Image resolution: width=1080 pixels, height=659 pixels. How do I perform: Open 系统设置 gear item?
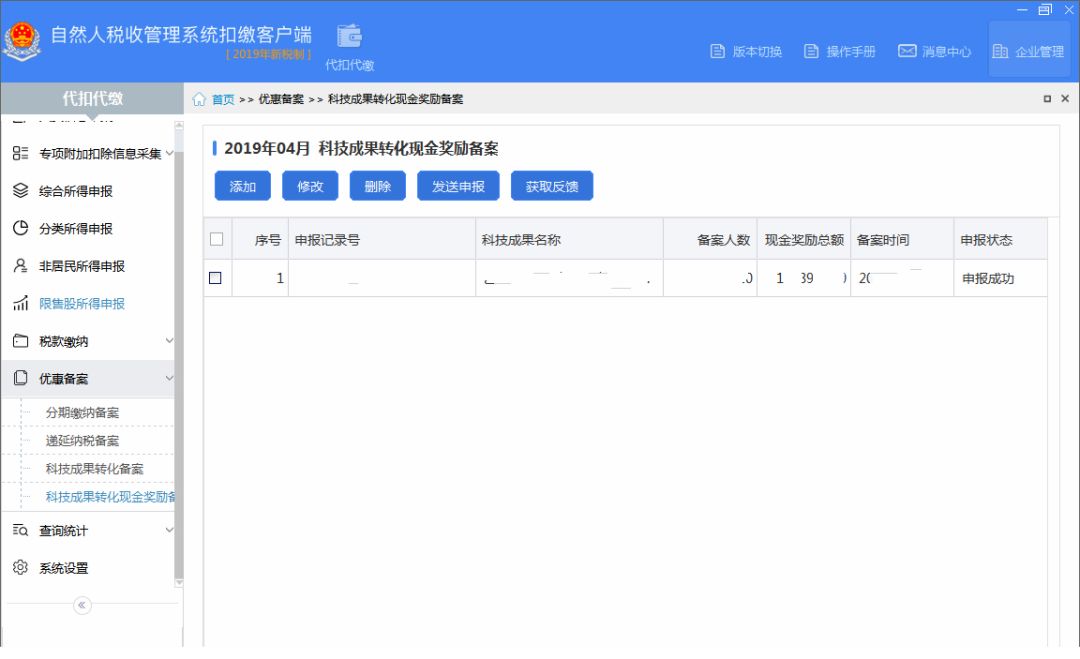[63, 568]
